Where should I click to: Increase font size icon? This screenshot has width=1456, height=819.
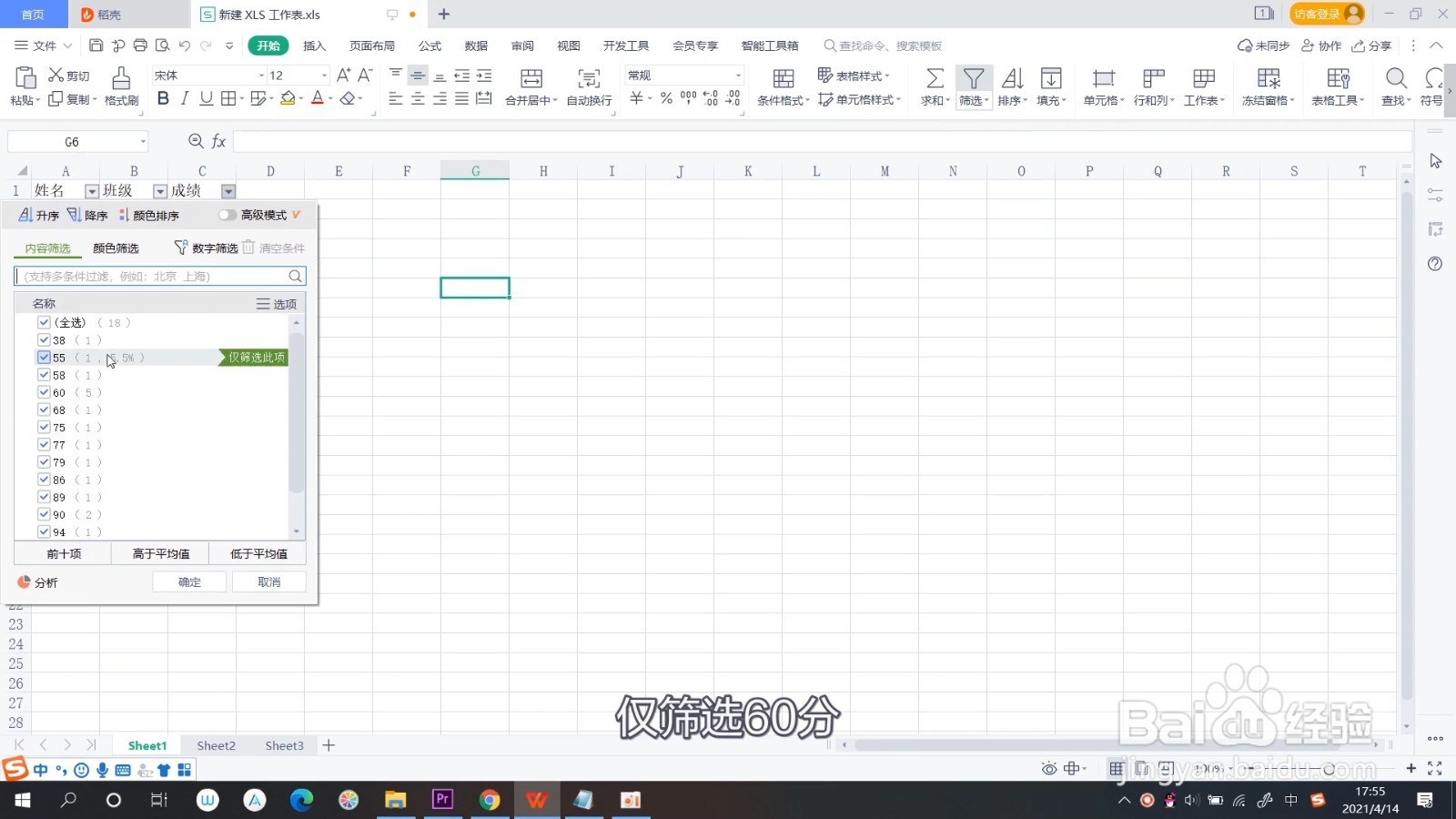(x=343, y=76)
